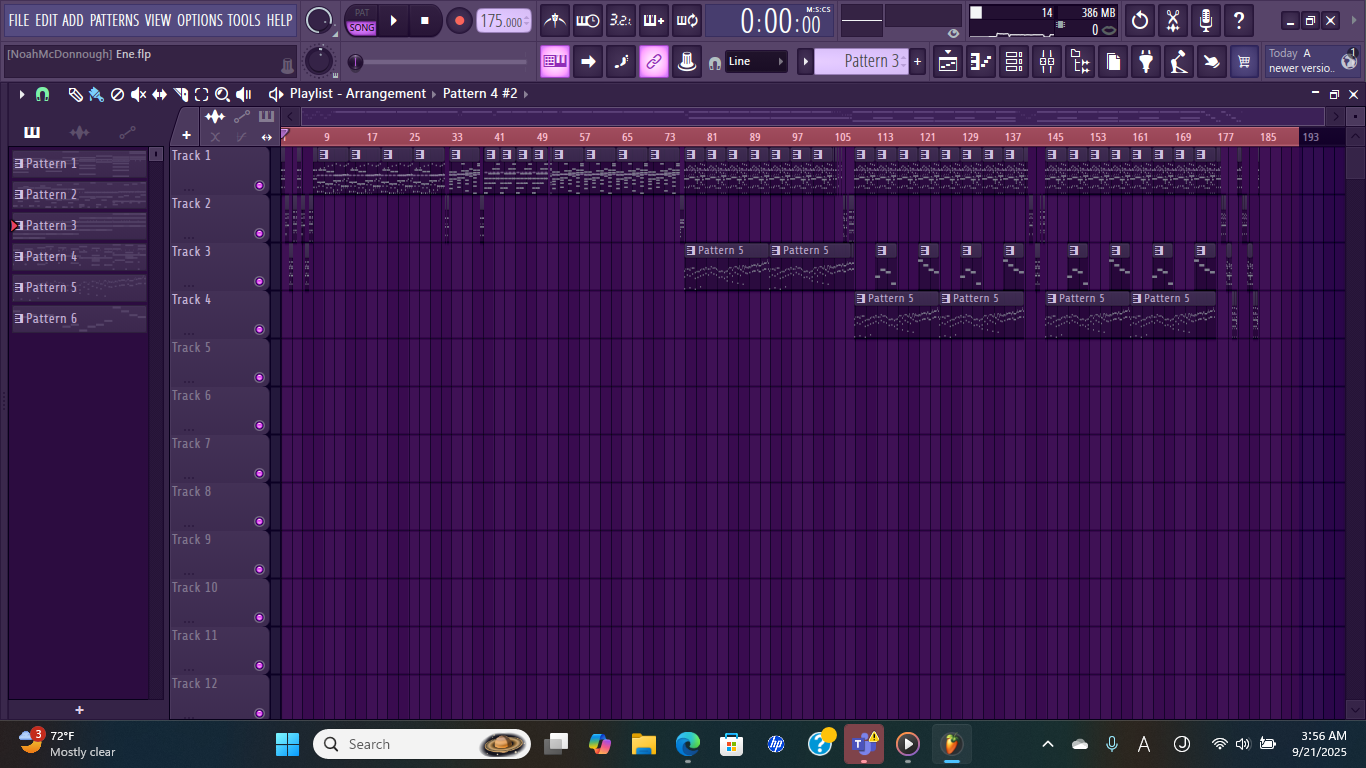Open the Piano roll from toolbar
Image resolution: width=1366 pixels, height=768 pixels.
(x=981, y=61)
